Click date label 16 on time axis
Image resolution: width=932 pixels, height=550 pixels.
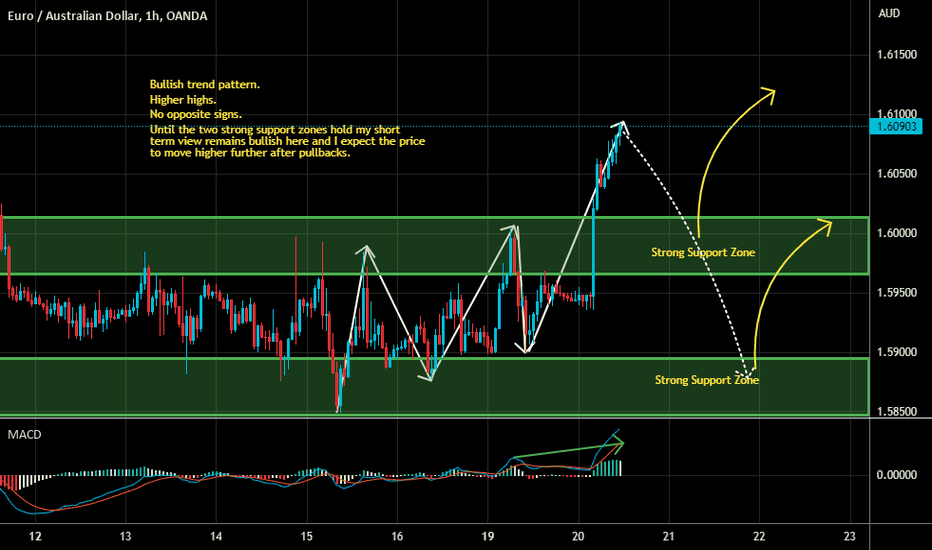[396, 536]
